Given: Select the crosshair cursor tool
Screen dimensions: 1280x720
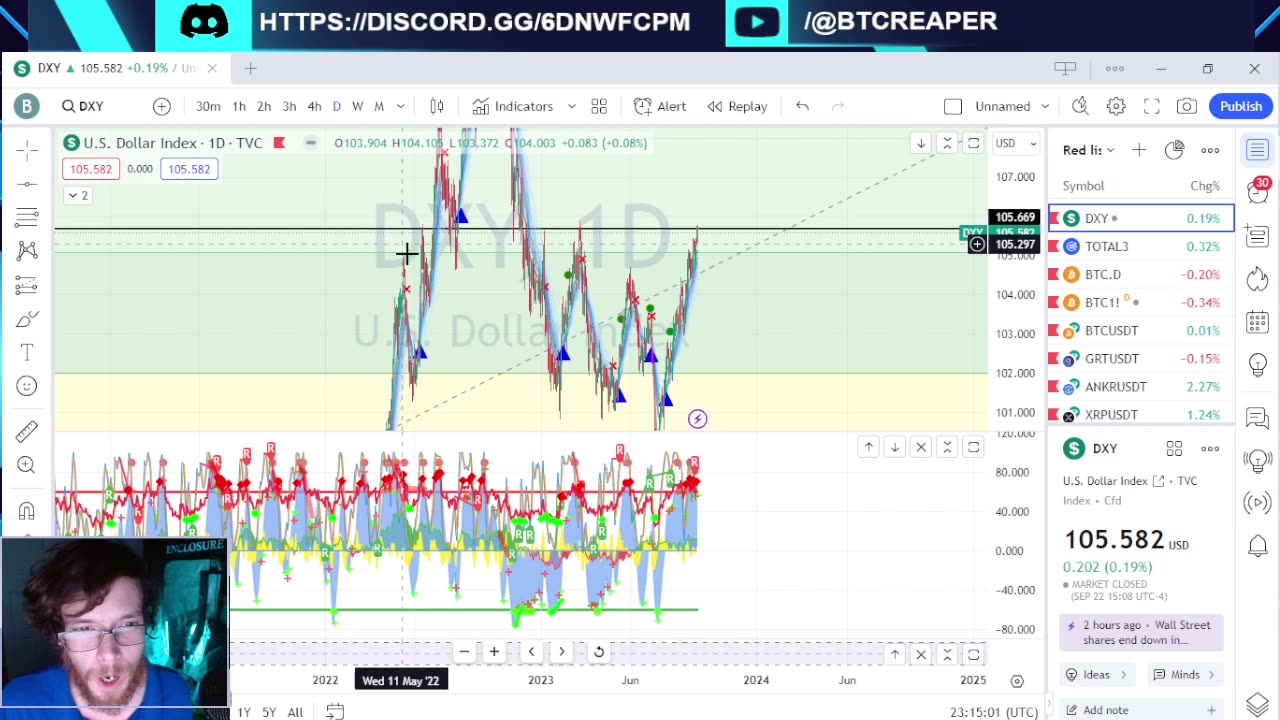Looking at the screenshot, I should coord(27,150).
